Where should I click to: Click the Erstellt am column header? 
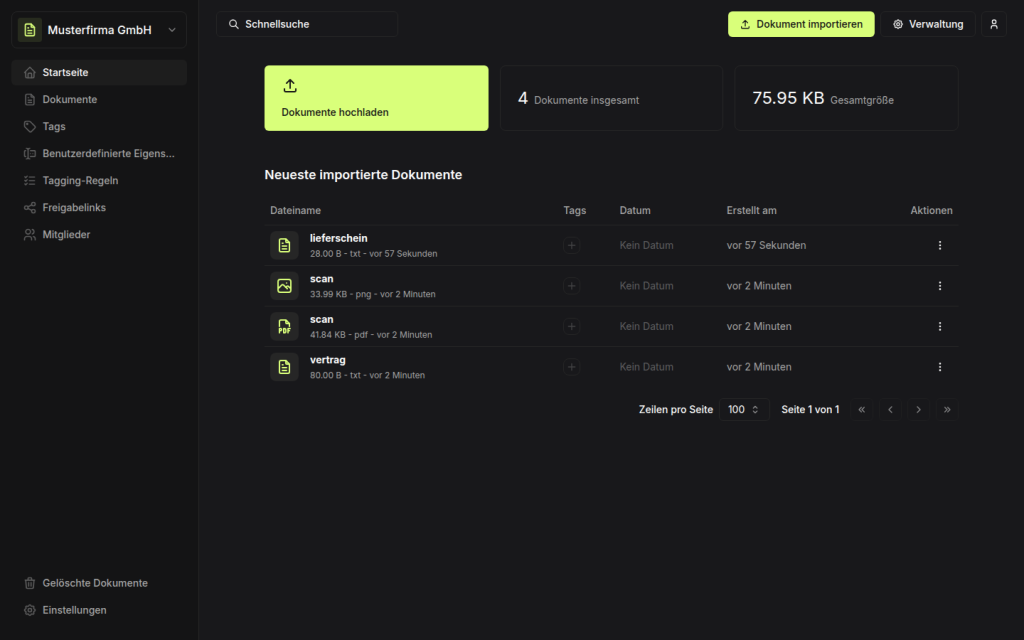click(x=751, y=210)
